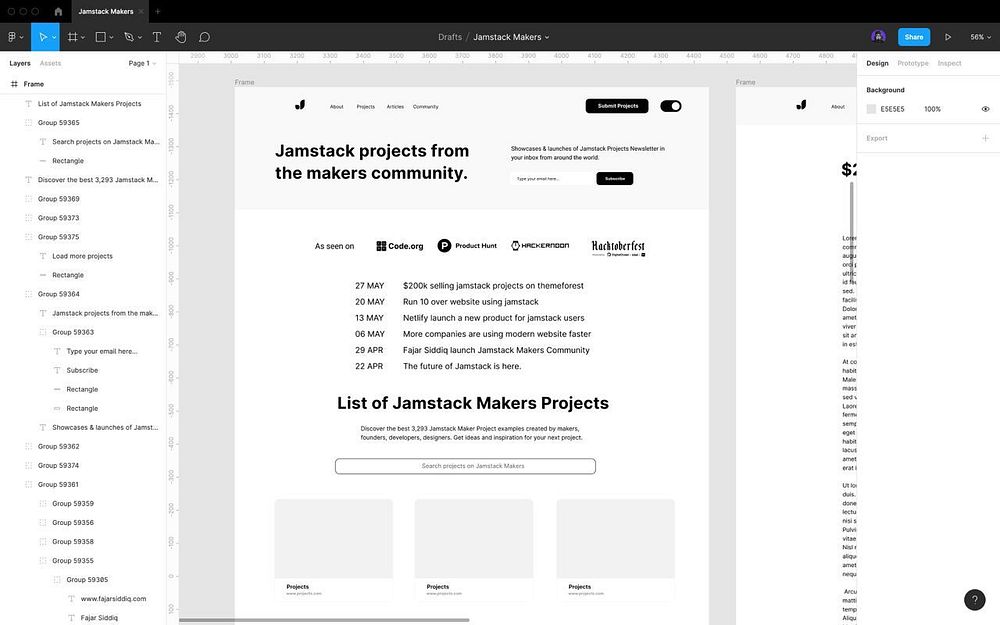
Task: Open the Move tool options dropdown arrow
Action: [x=54, y=38]
